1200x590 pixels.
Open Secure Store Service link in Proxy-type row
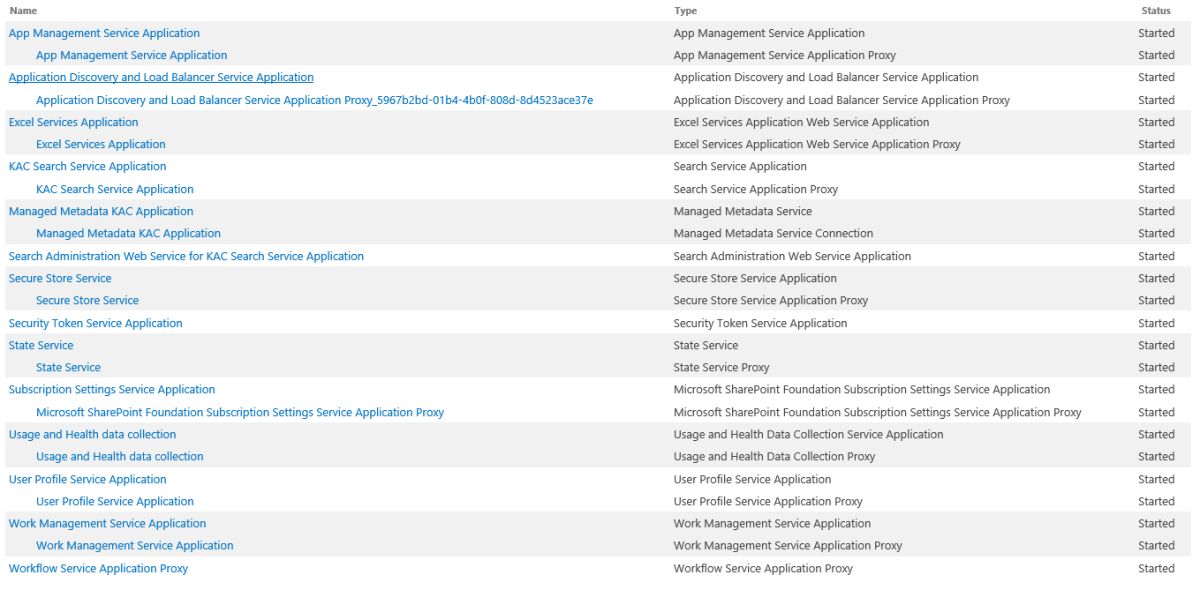[x=87, y=300]
